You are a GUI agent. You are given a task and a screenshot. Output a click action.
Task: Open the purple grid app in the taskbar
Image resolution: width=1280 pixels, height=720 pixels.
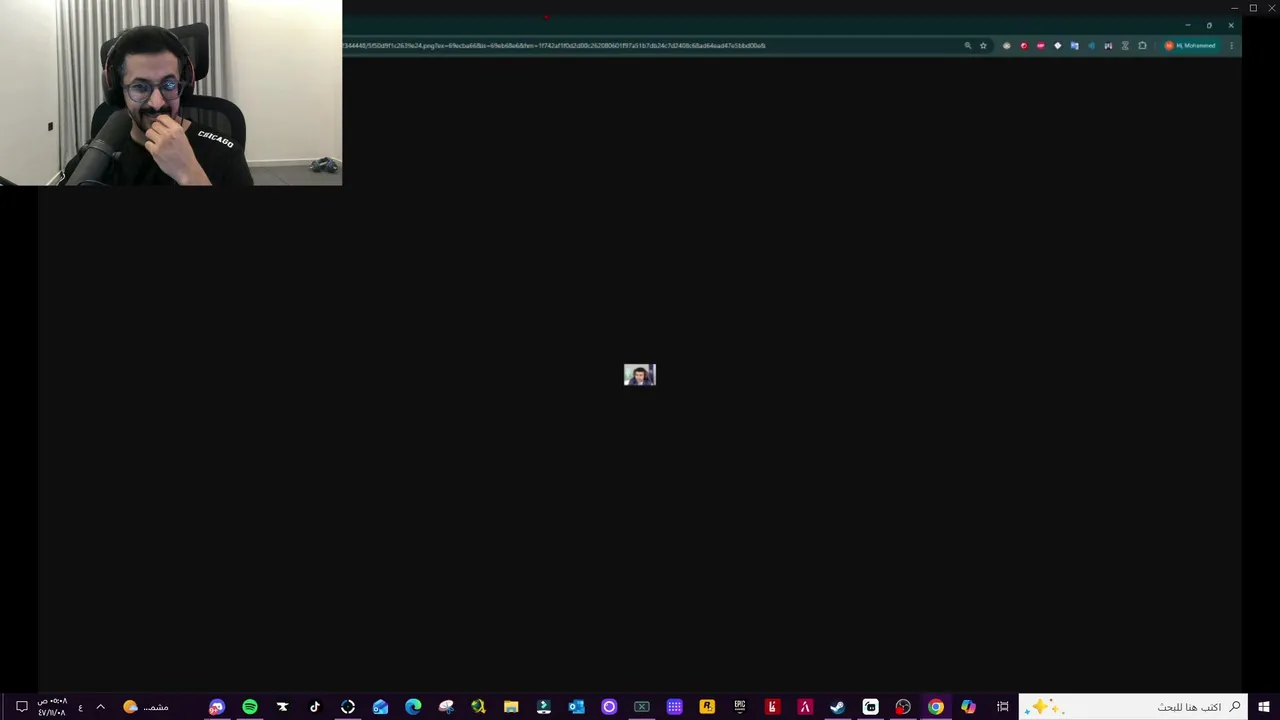[674, 707]
